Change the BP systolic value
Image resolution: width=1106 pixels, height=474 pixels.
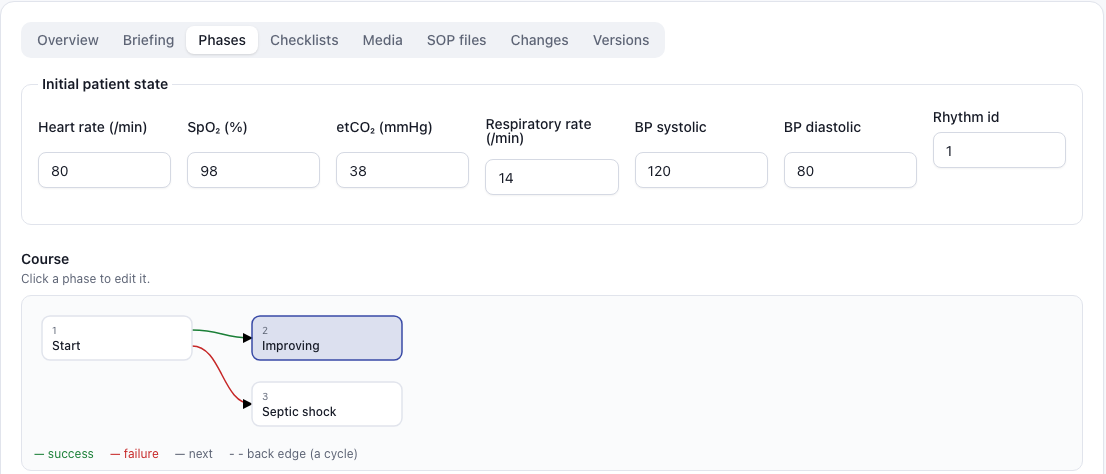pyautogui.click(x=701, y=170)
